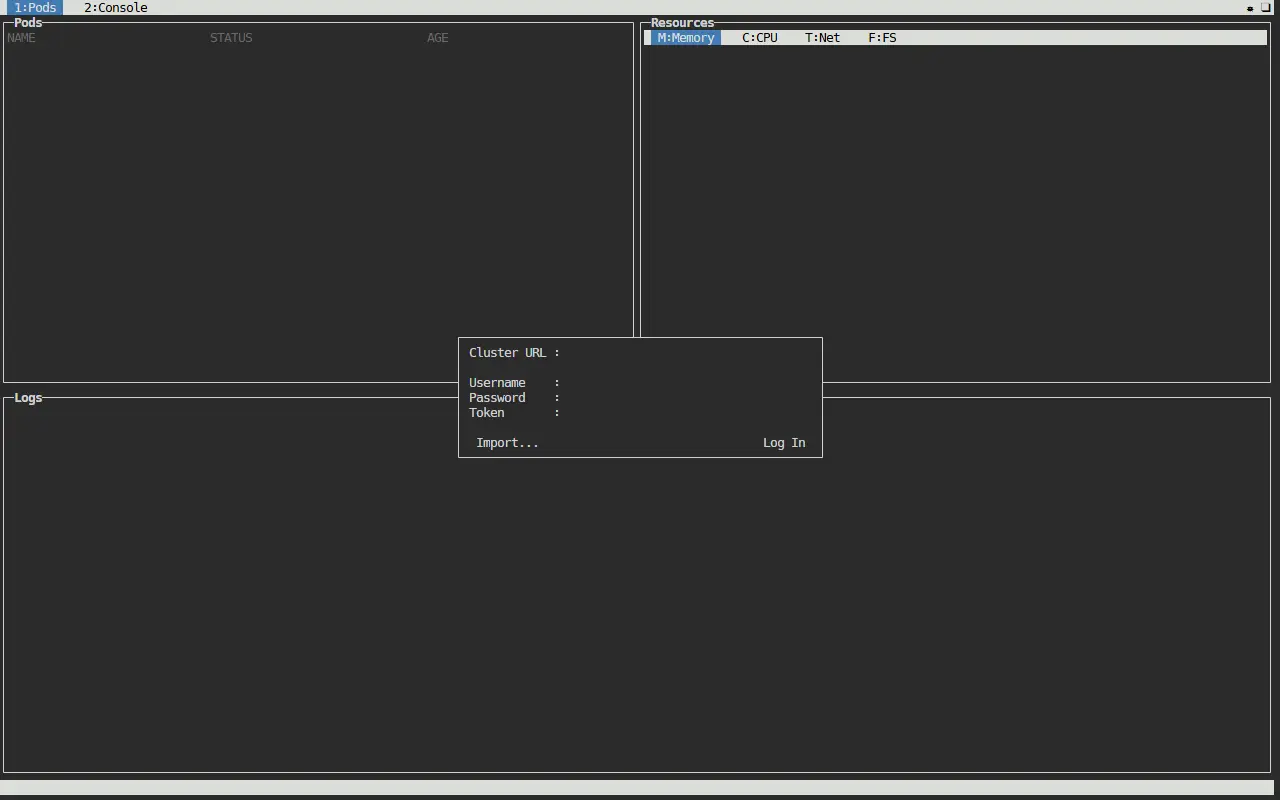Select the M:Memory resource tab
This screenshot has height=800, width=1280.
pos(686,38)
